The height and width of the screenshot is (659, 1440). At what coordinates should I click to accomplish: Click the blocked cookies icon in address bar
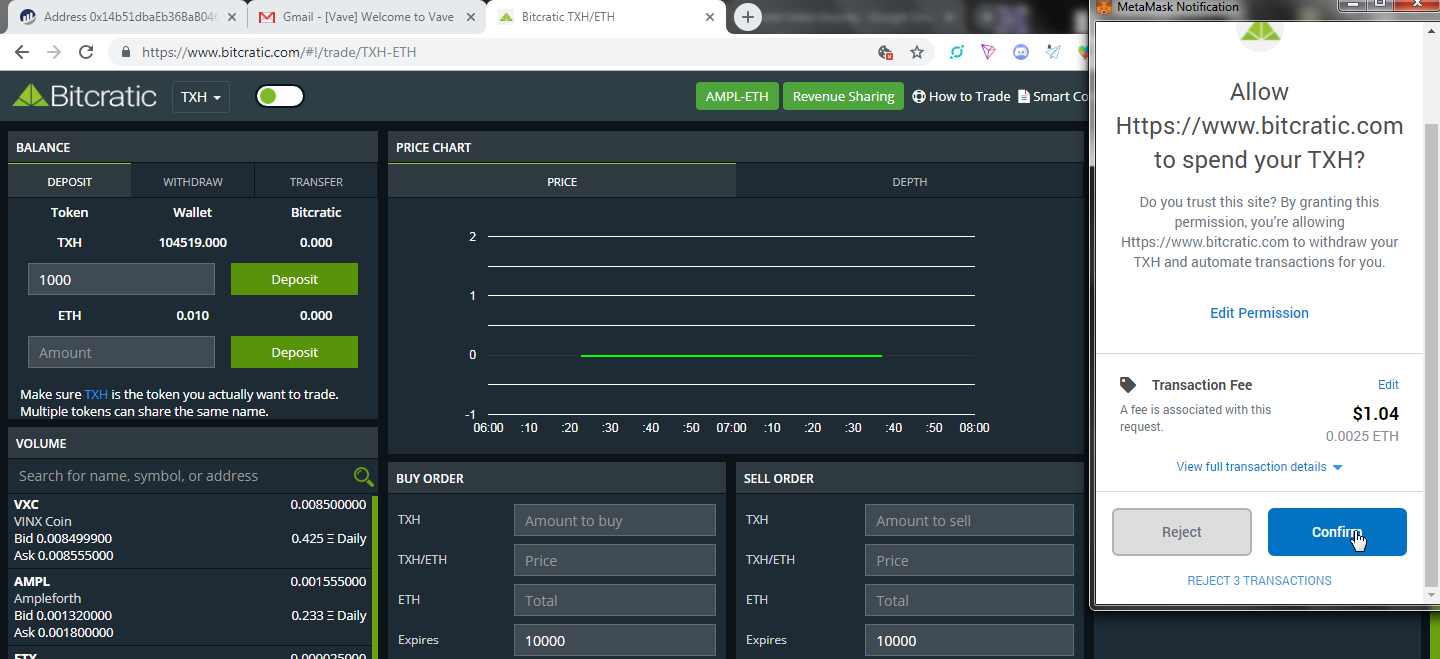pos(885,52)
